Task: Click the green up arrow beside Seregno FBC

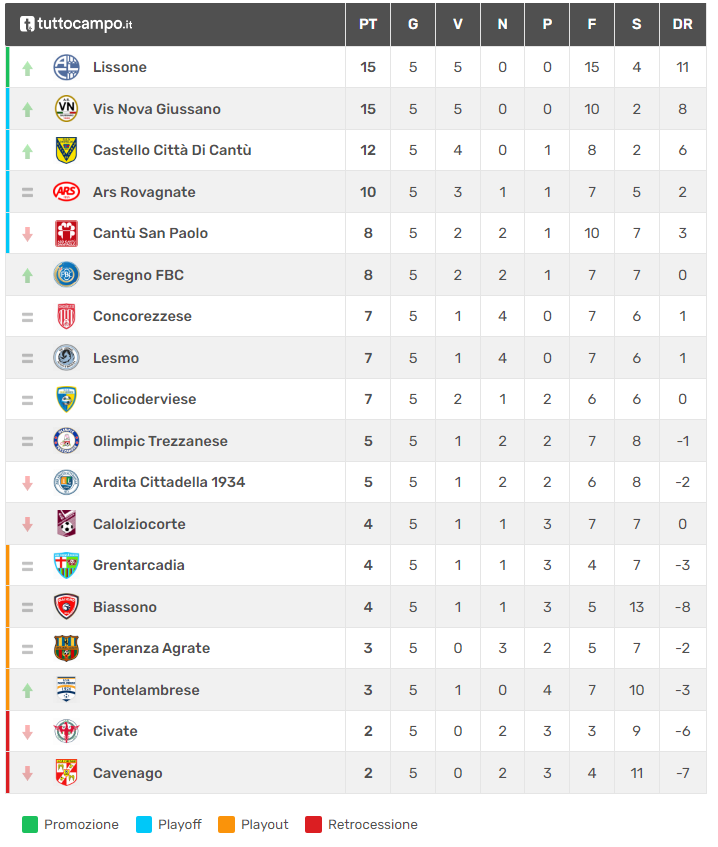Action: point(28,275)
